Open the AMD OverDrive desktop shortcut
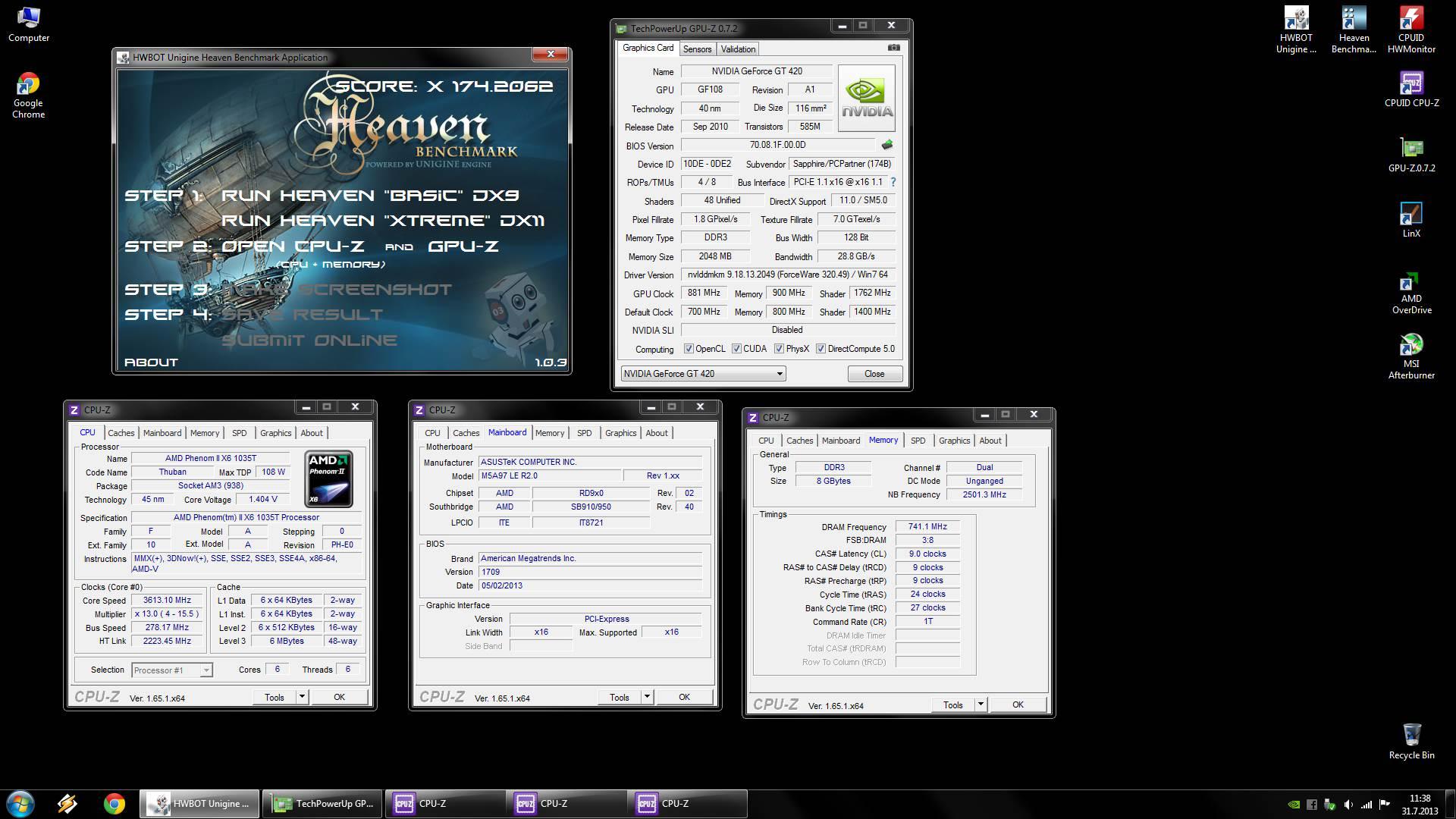This screenshot has width=1456, height=819. pyautogui.click(x=1411, y=292)
